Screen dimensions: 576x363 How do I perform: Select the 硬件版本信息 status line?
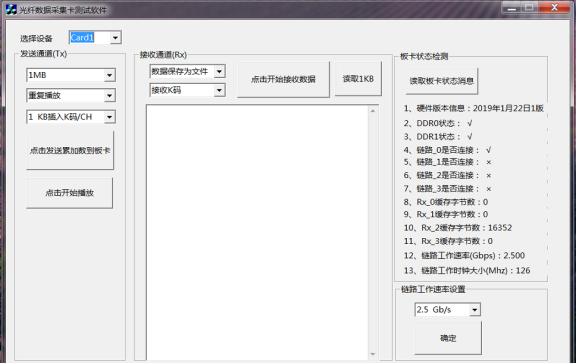coord(474,108)
